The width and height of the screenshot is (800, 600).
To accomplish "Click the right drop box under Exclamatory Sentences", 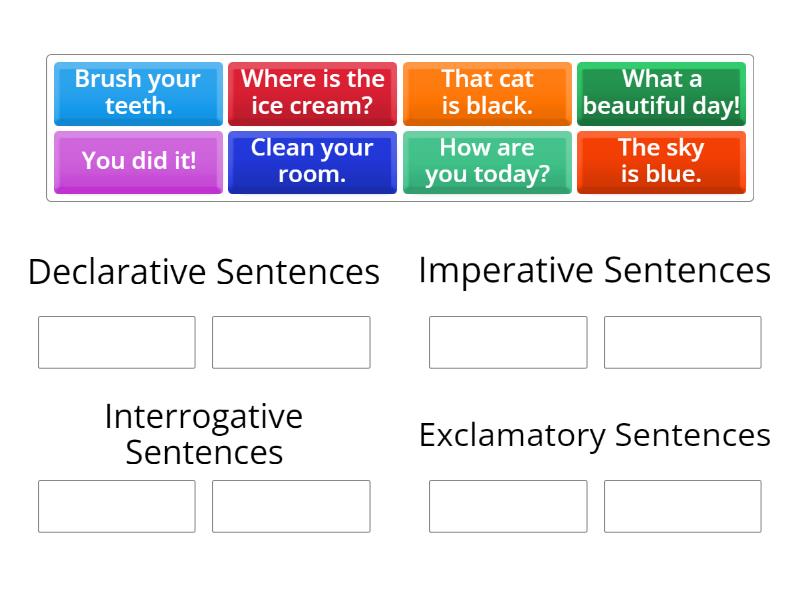I will [683, 506].
